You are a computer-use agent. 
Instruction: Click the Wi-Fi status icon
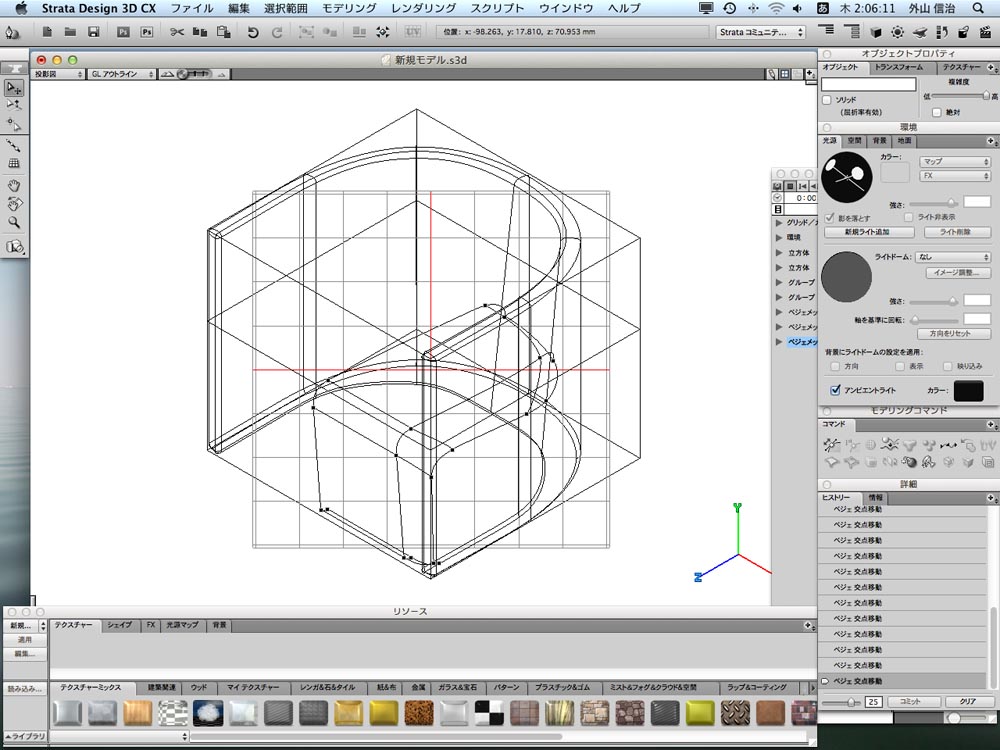776,8
